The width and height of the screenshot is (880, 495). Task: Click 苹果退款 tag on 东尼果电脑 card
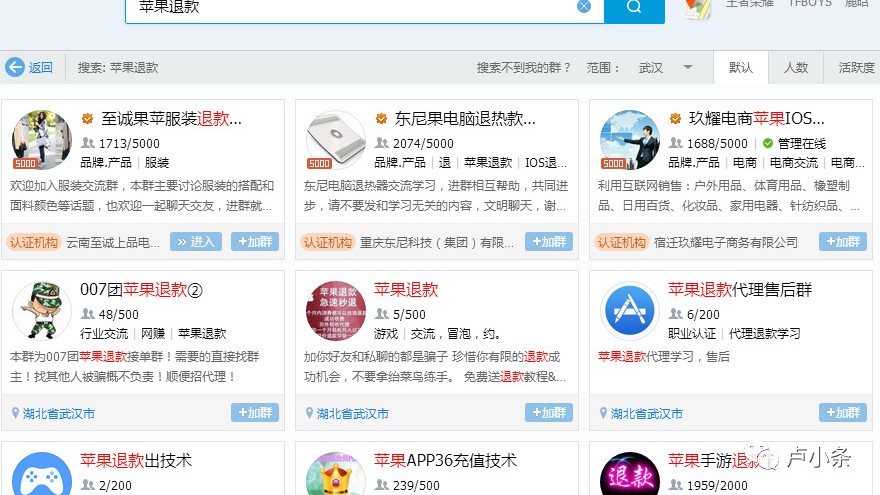click(488, 162)
